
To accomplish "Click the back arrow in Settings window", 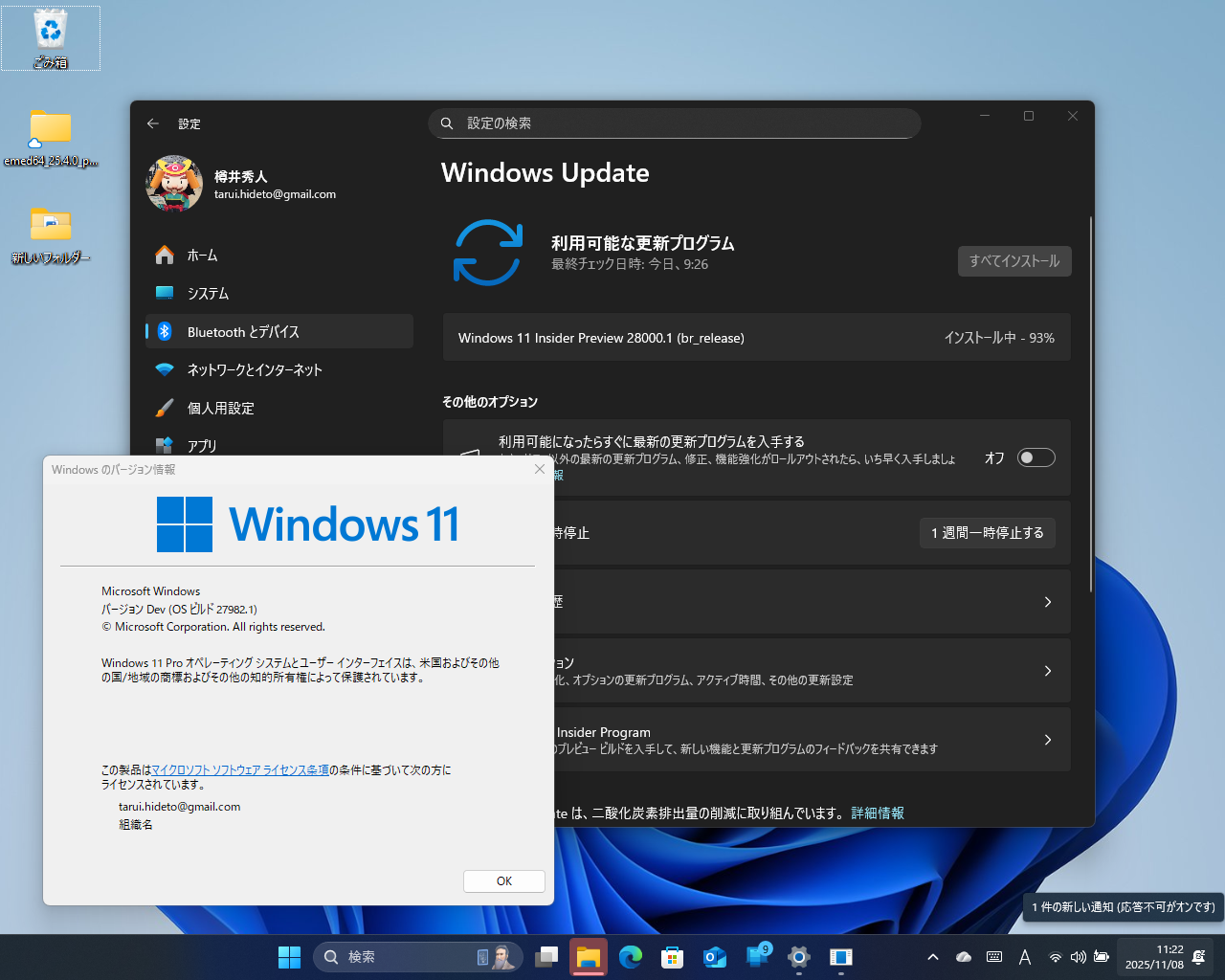I will click(x=153, y=123).
